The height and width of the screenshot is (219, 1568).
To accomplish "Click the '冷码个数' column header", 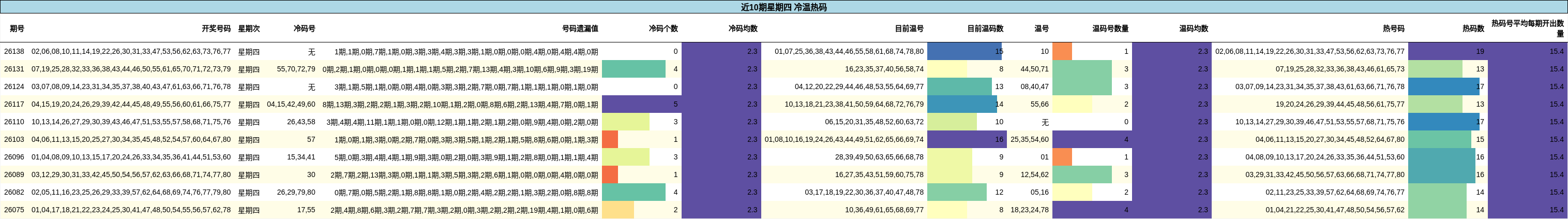I will tap(663, 28).
